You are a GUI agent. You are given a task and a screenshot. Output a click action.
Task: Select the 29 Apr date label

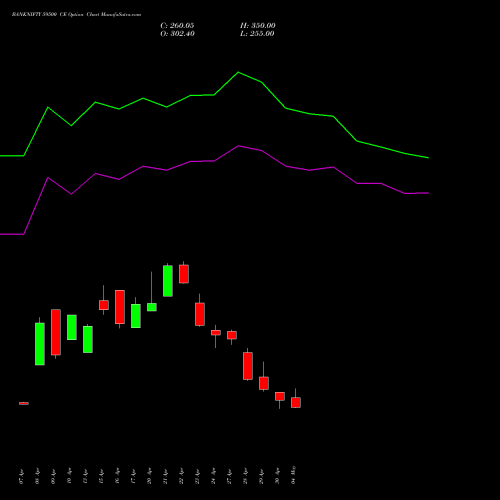pyautogui.click(x=262, y=477)
